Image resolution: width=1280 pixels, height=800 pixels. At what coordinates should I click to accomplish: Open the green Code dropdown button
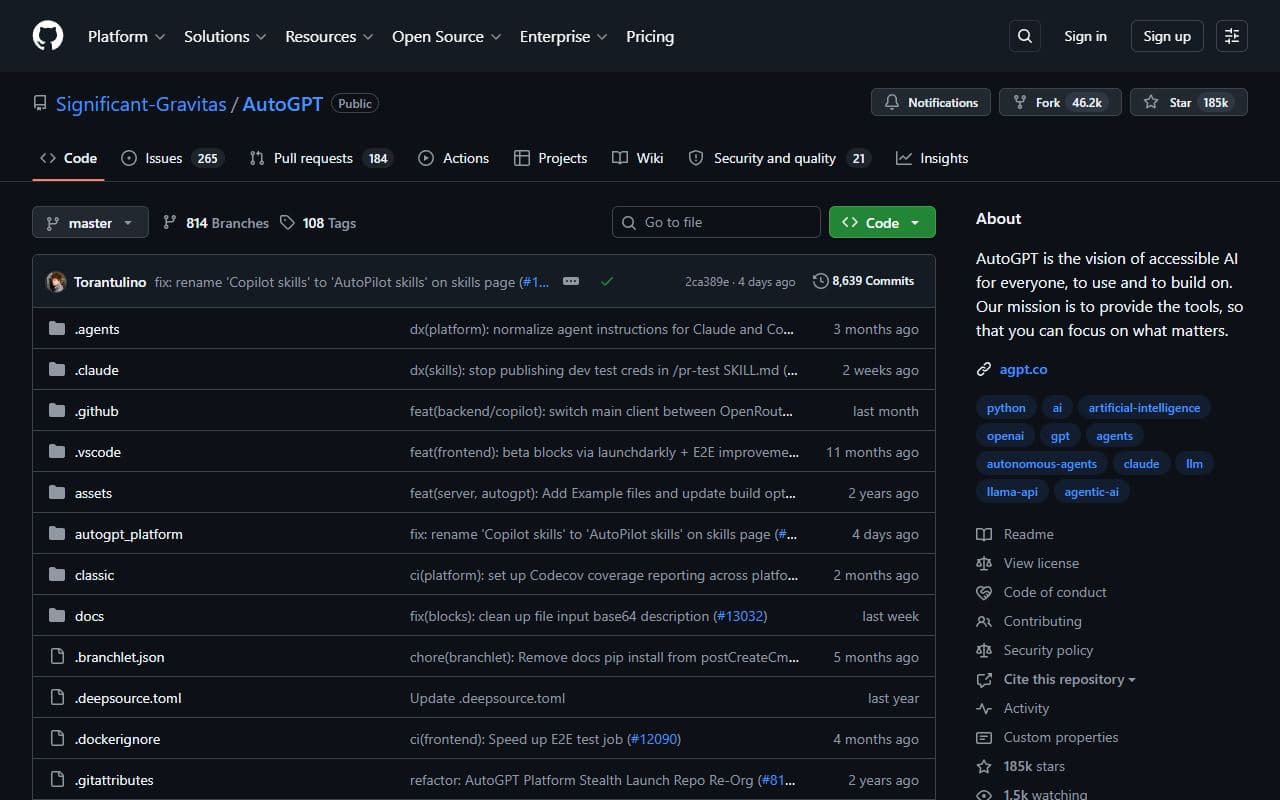tap(882, 222)
